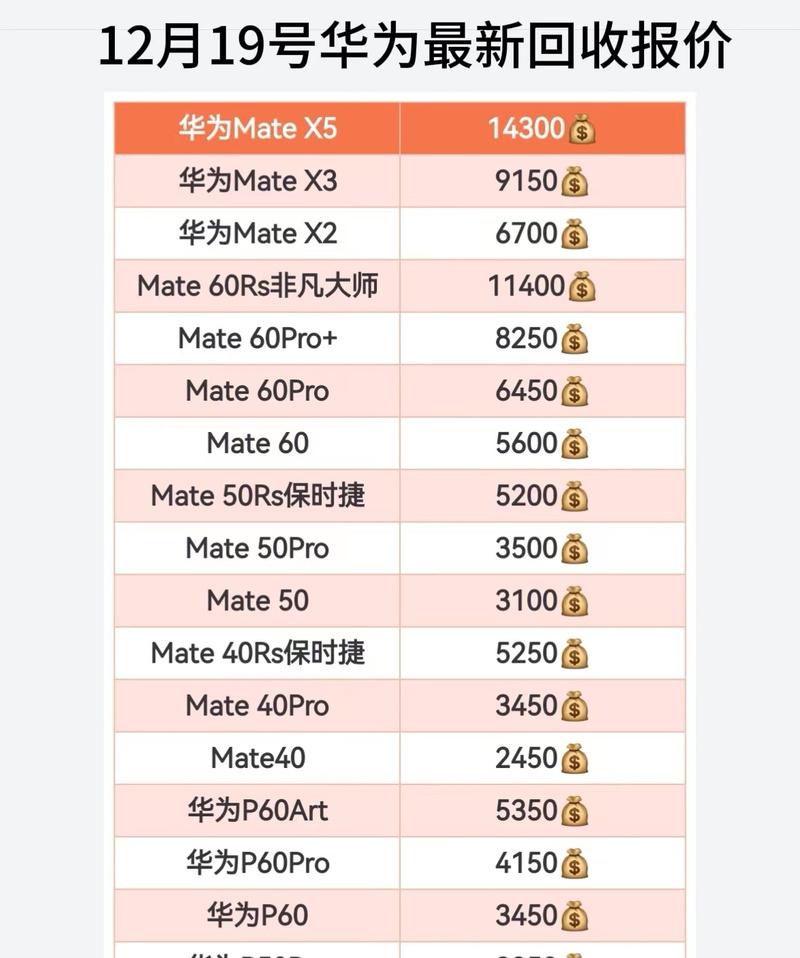Click money bag icon beside 5200
This screenshot has width=800, height=958.
pos(574,497)
